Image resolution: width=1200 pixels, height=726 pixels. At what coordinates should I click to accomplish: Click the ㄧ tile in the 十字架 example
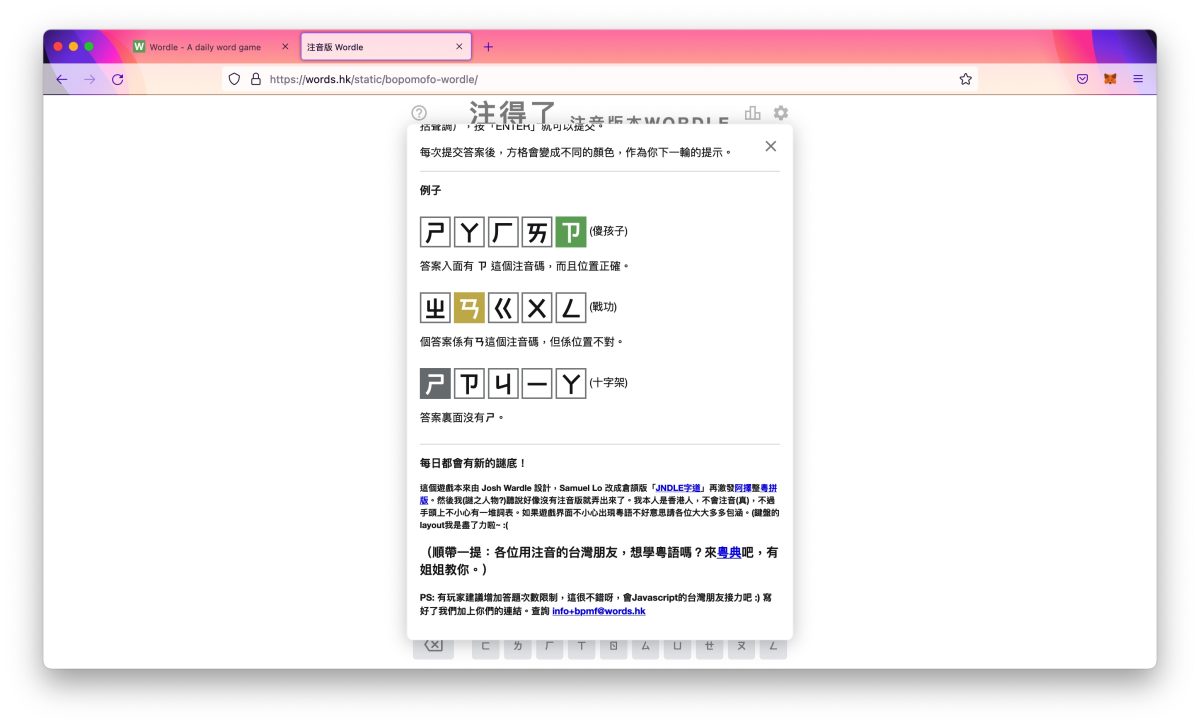537,384
